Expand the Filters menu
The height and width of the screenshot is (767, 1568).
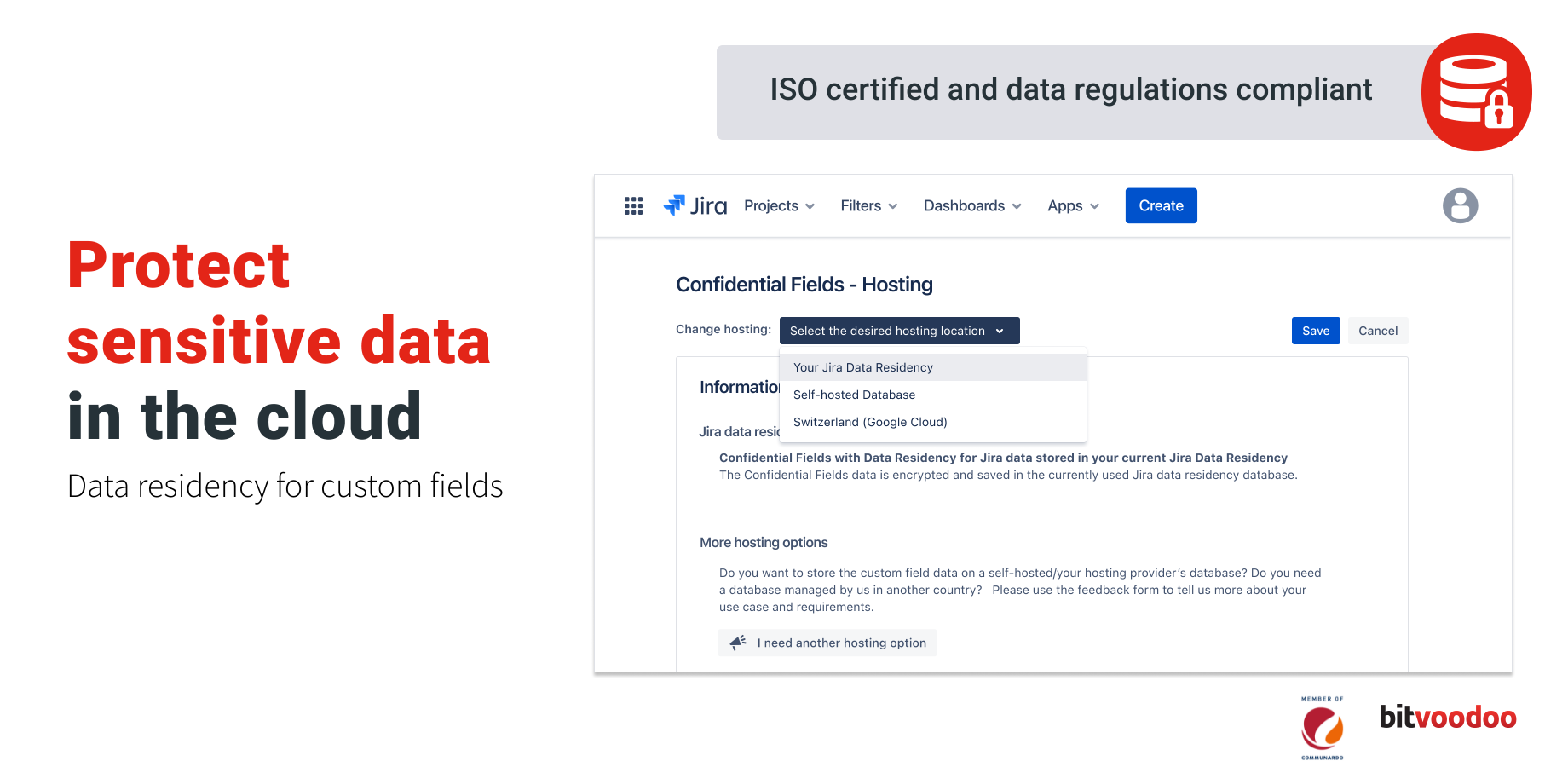tap(868, 206)
